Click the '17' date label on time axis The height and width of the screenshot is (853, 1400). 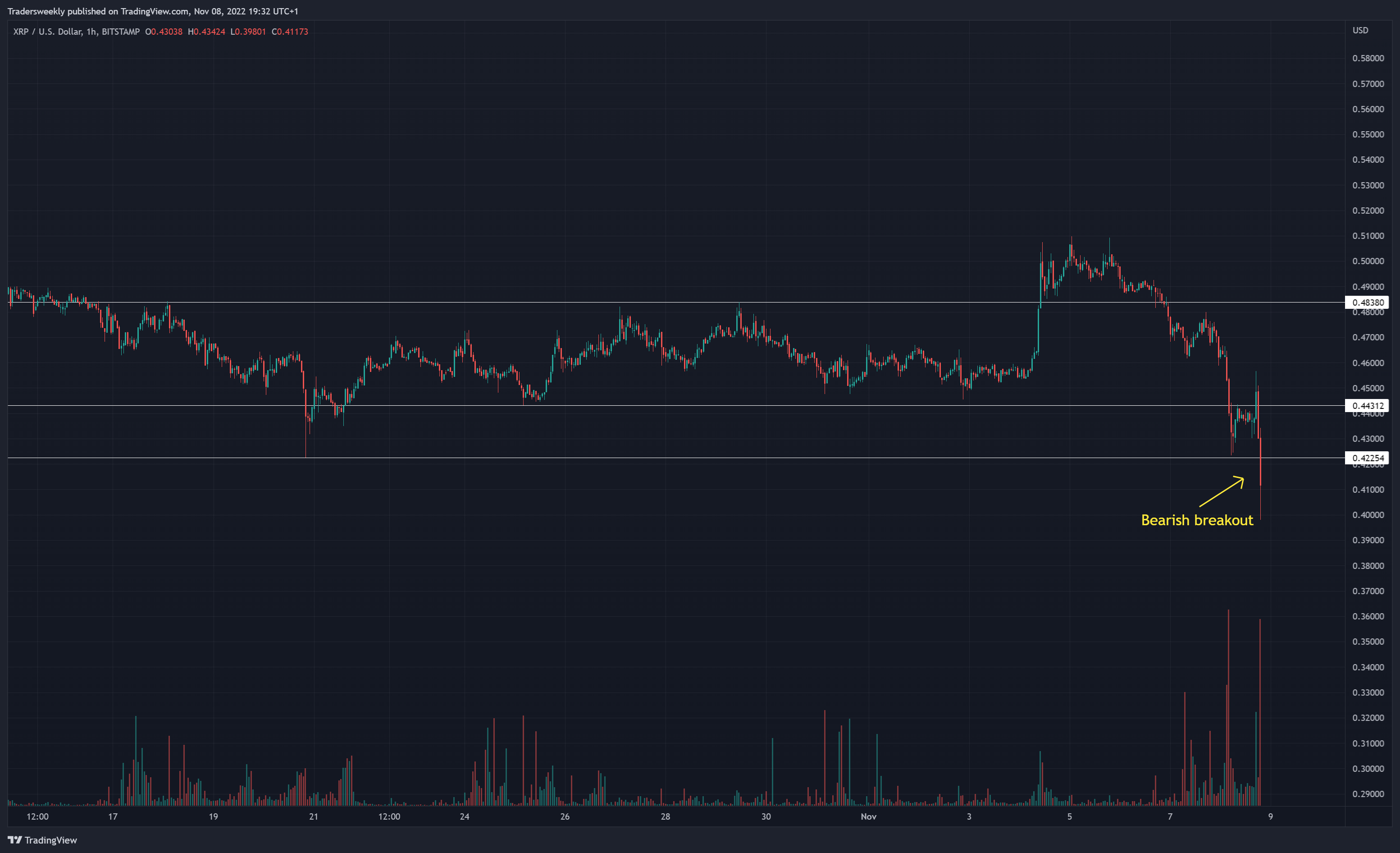[x=113, y=816]
